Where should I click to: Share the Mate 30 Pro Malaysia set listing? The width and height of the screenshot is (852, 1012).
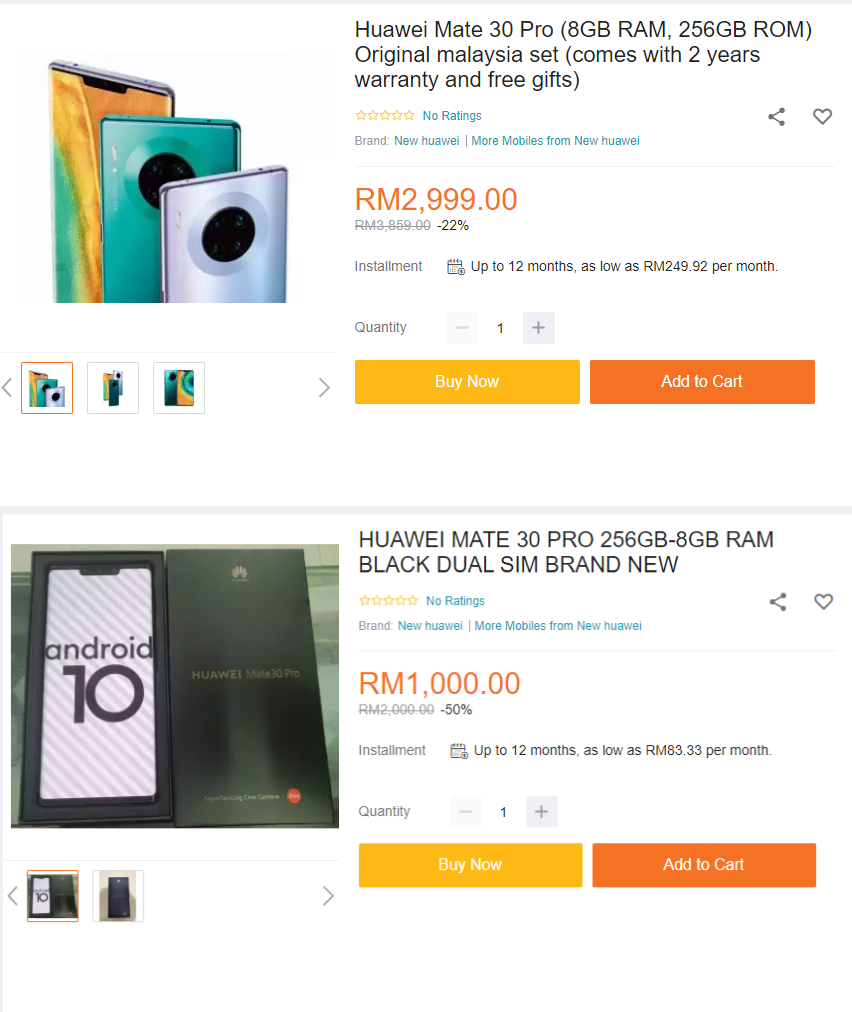point(776,117)
